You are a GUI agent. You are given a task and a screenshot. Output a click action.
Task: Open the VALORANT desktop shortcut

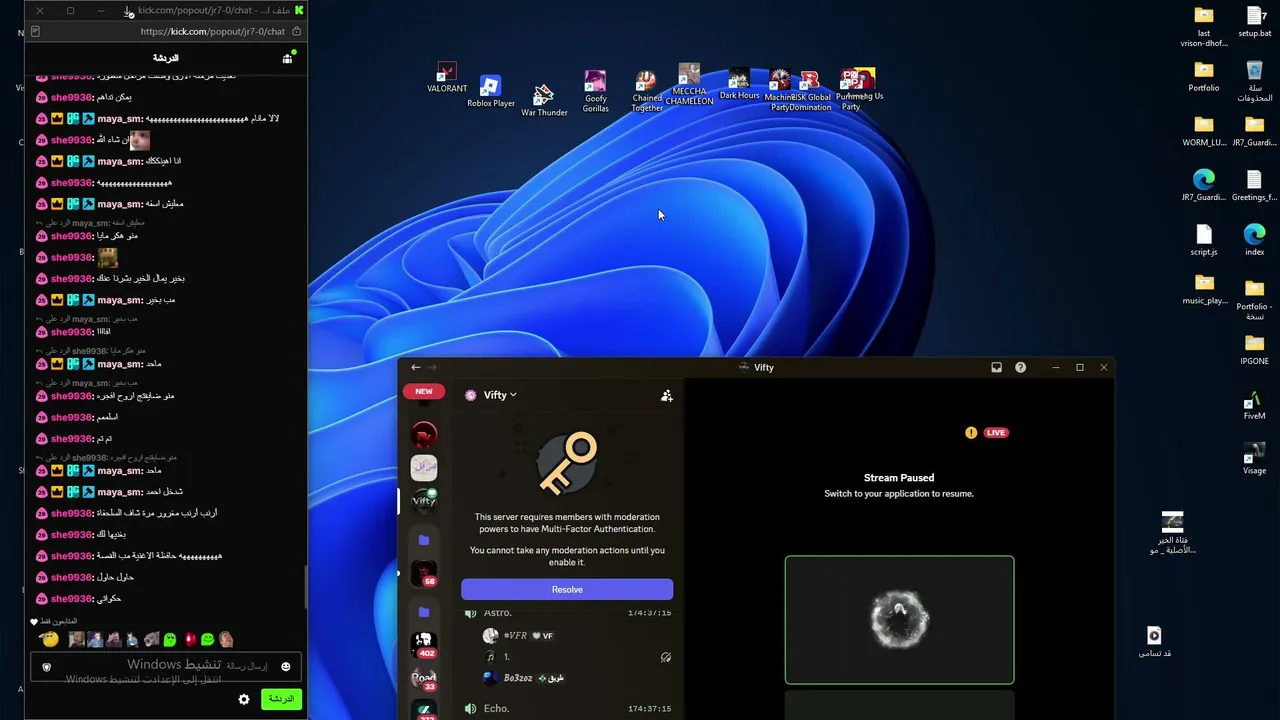(x=446, y=77)
